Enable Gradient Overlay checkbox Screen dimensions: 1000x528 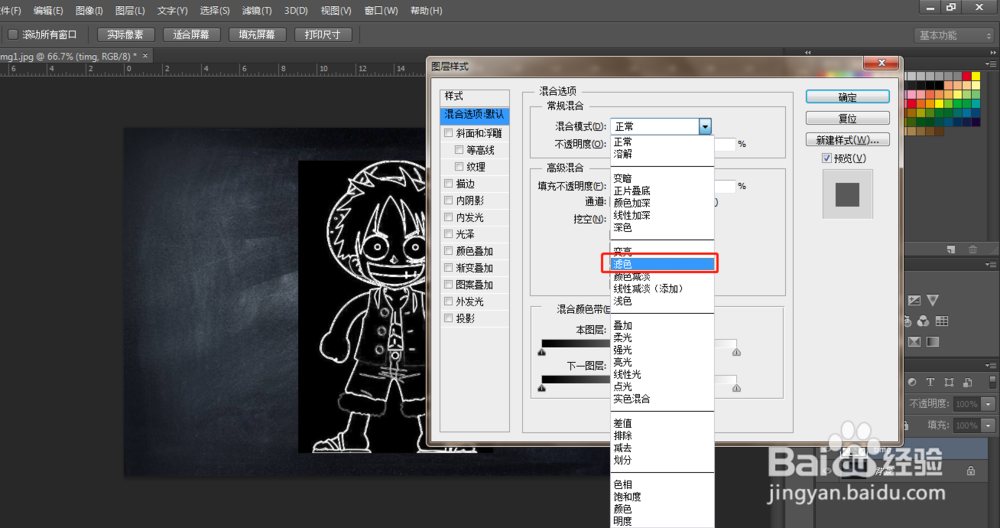pos(448,268)
